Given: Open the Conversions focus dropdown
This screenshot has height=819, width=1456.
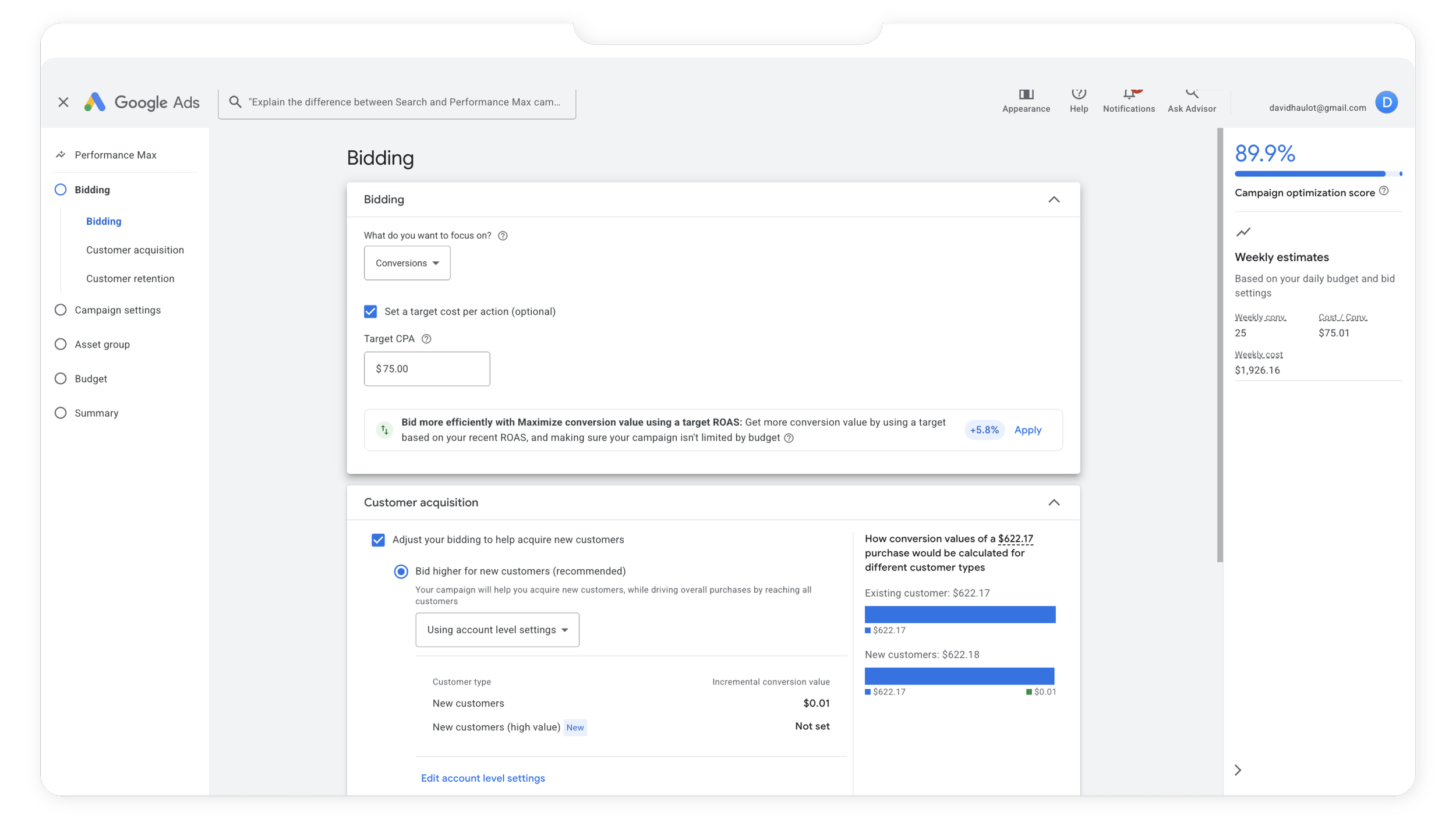Looking at the screenshot, I should pyautogui.click(x=407, y=263).
